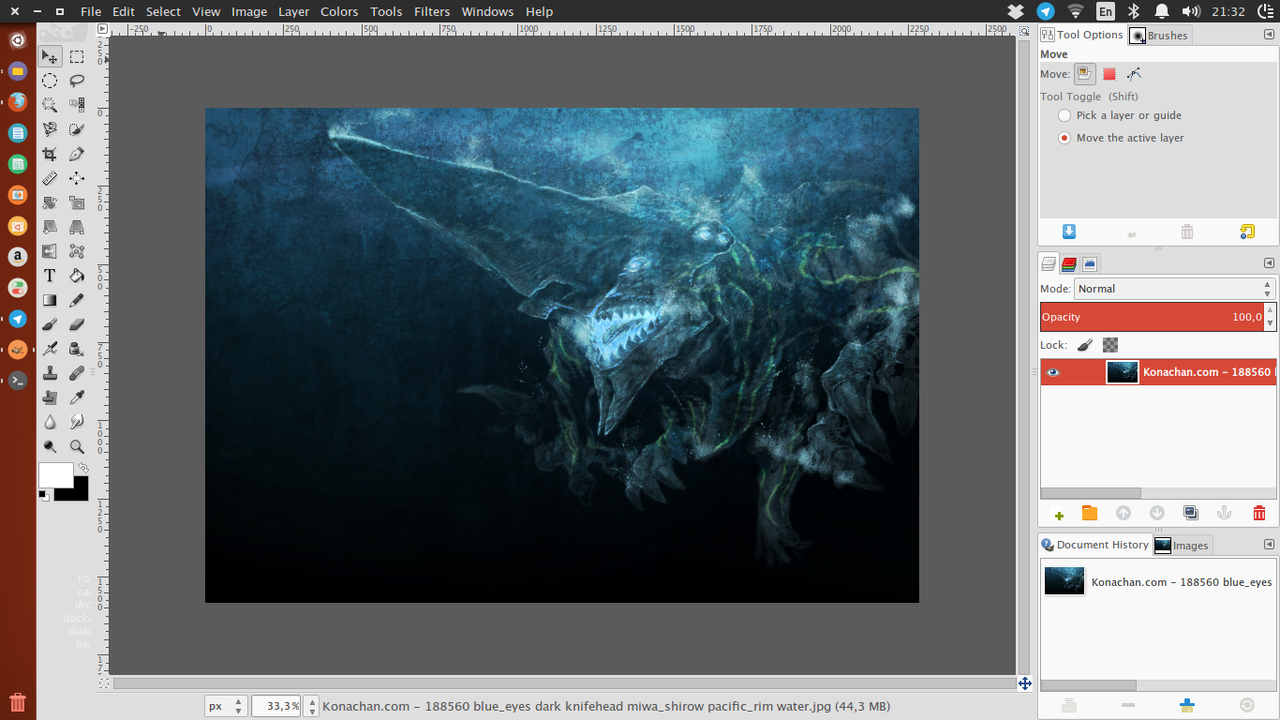Choose 'Move the active layer' option
The height and width of the screenshot is (720, 1280).
tap(1064, 138)
